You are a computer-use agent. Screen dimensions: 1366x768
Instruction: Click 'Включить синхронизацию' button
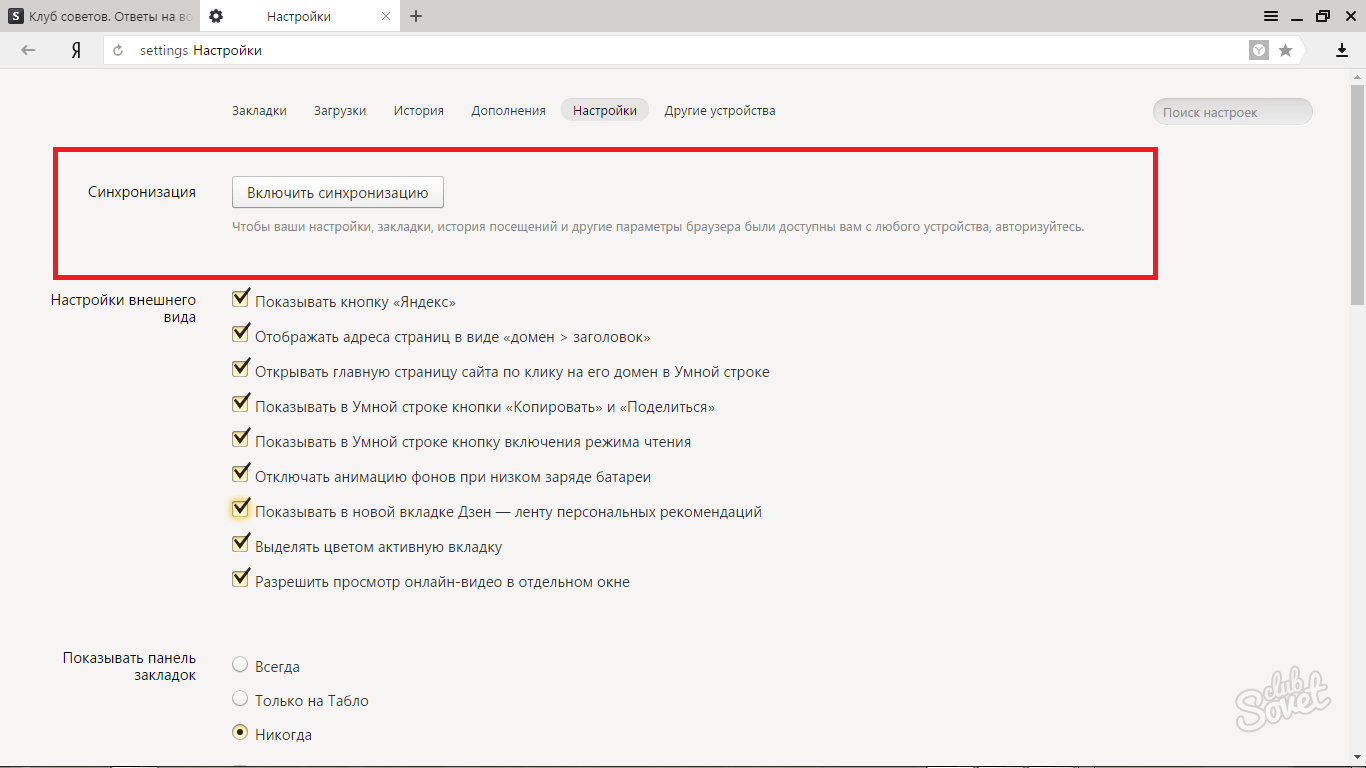point(337,193)
